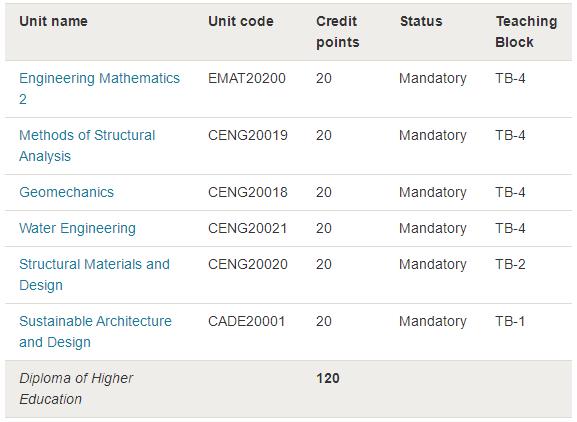The height and width of the screenshot is (422, 577).
Task: Select unit code CENG20020
Action: (248, 265)
